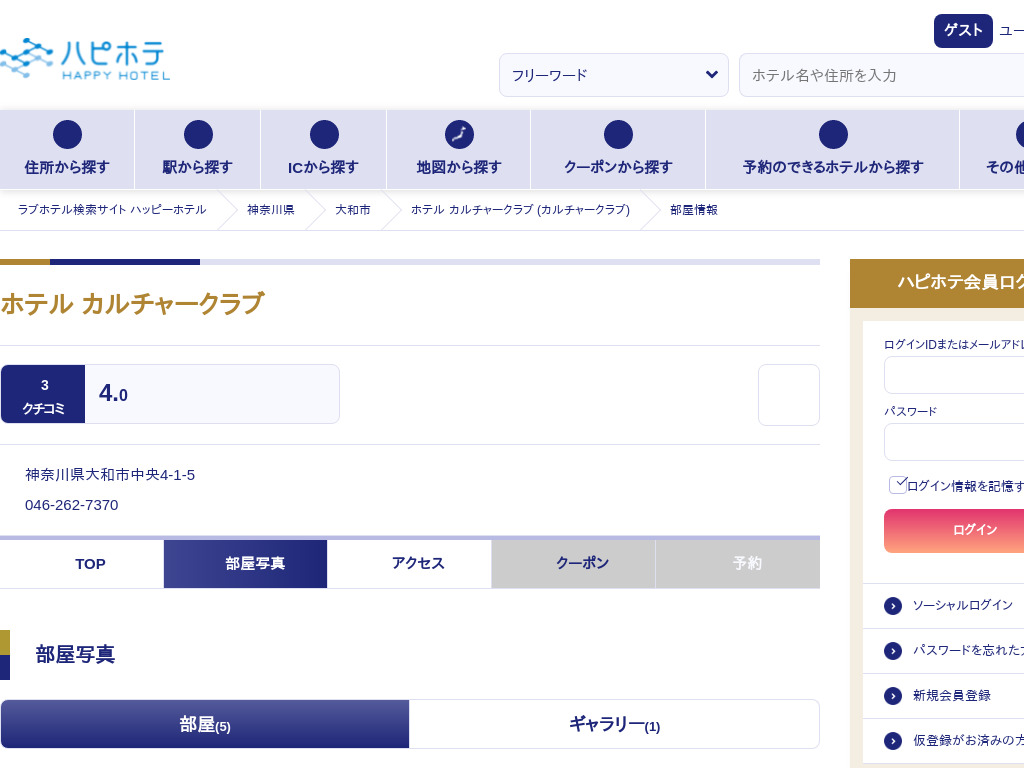Click the 3 クチコミ review count badge
This screenshot has height=768, width=1024.
(x=43, y=394)
